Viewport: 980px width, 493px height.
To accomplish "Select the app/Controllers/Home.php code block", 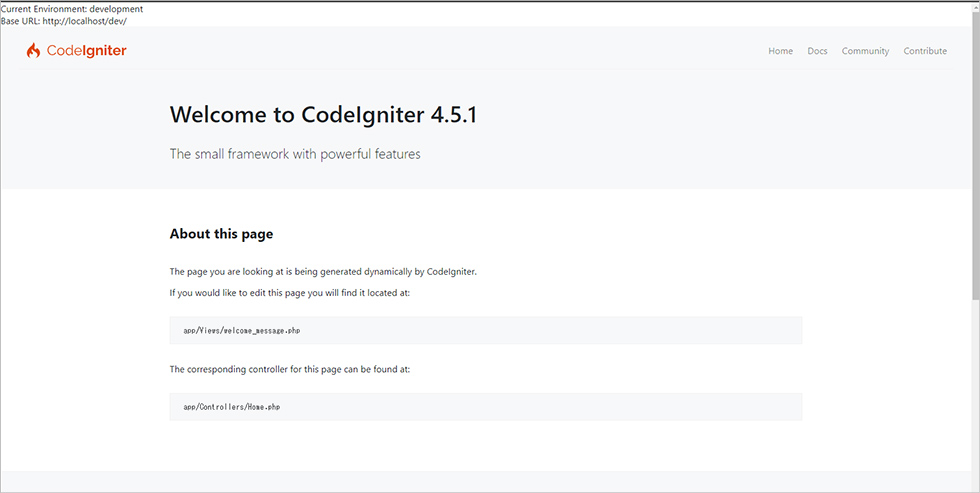I will pos(486,407).
